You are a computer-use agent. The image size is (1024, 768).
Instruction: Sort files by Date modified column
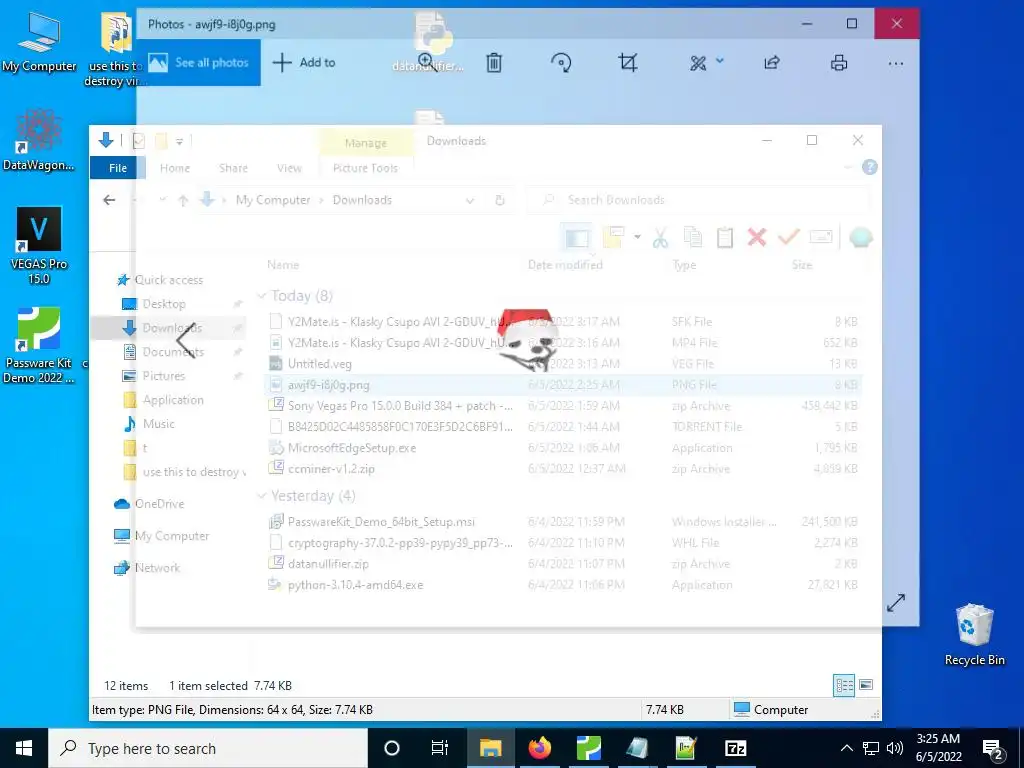[x=565, y=264]
